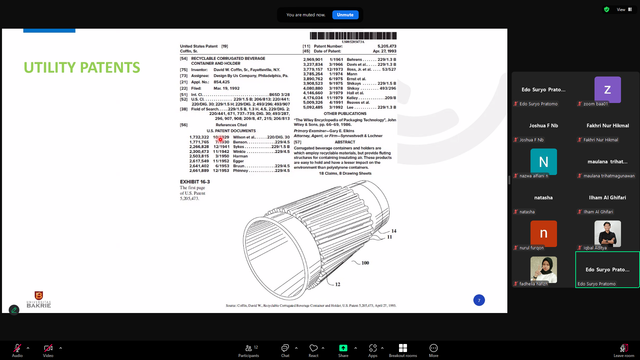Open the Apps icon
The height and width of the screenshot is (360, 640).
(x=373, y=348)
